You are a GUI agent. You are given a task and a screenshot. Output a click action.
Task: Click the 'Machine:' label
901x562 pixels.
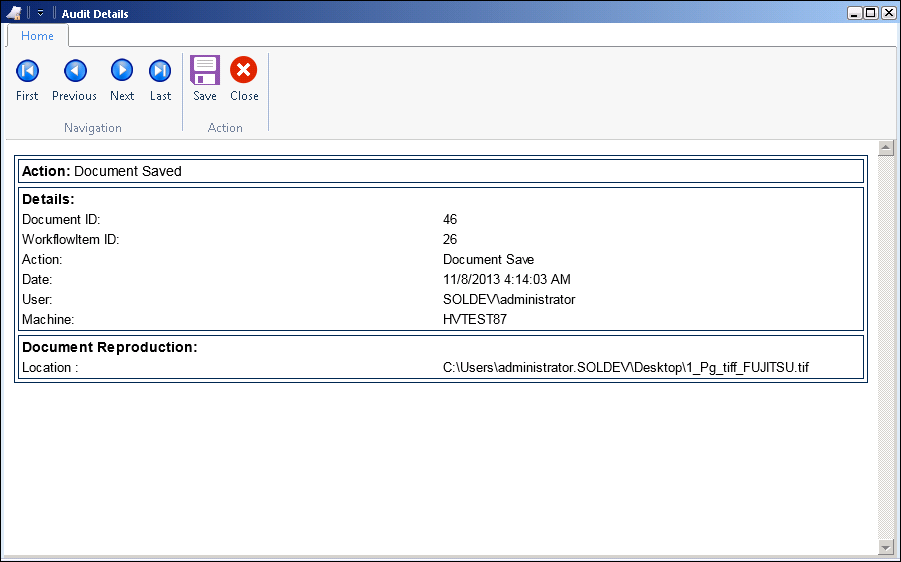[x=48, y=320]
